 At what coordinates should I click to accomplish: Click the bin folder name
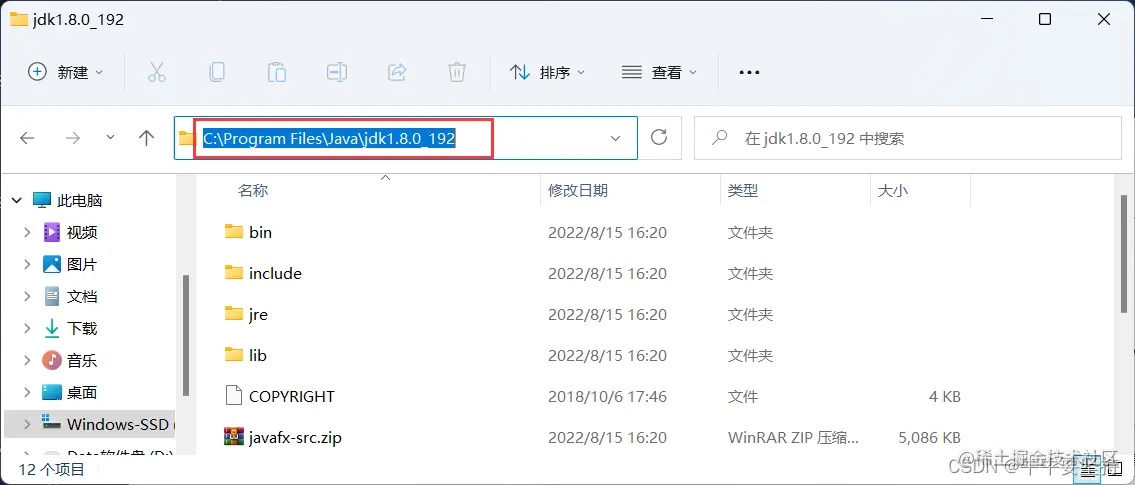[260, 232]
